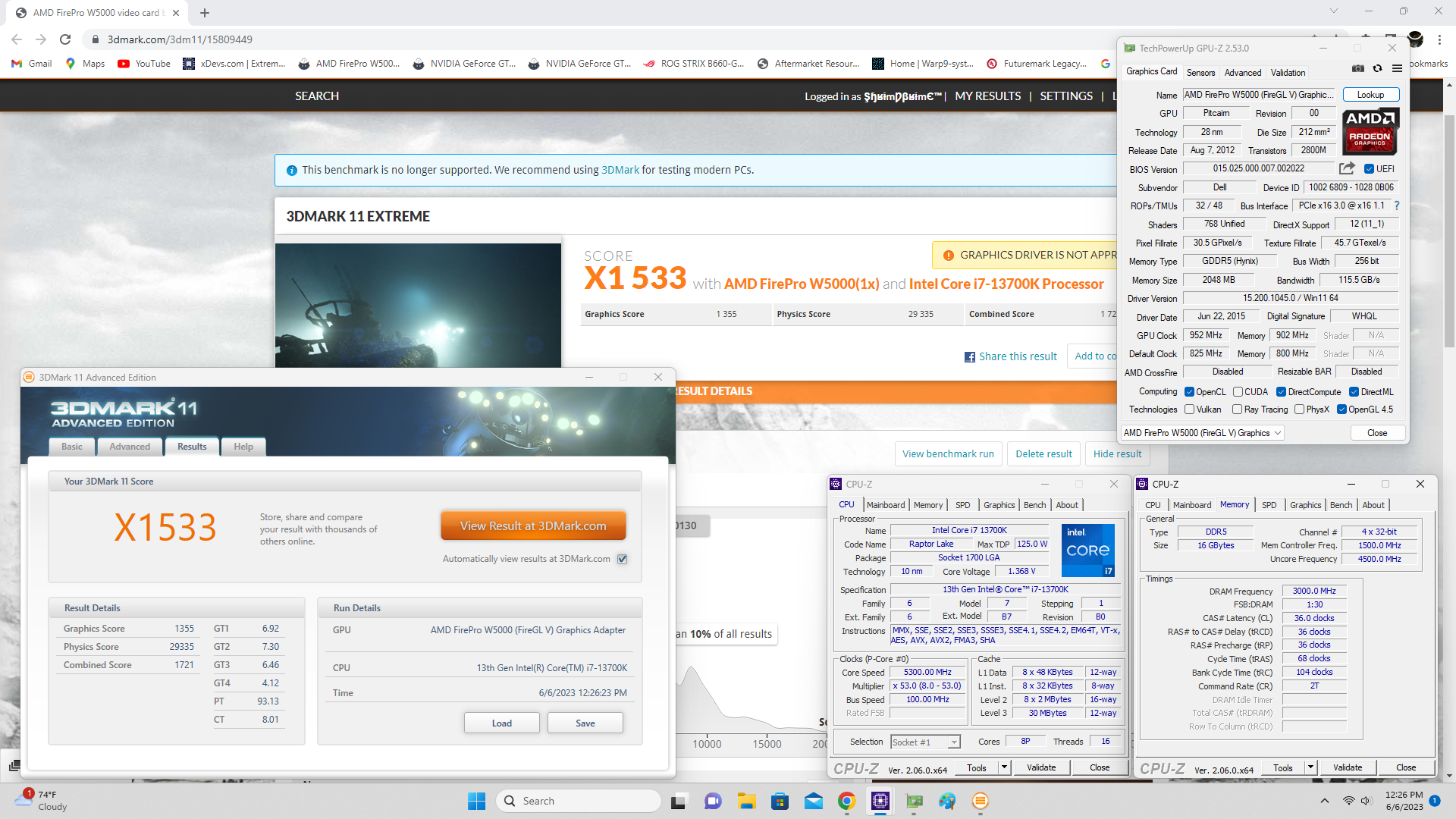Open the Socket #1 selection dropdown in CPU-Z
1456x819 pixels.
926,742
